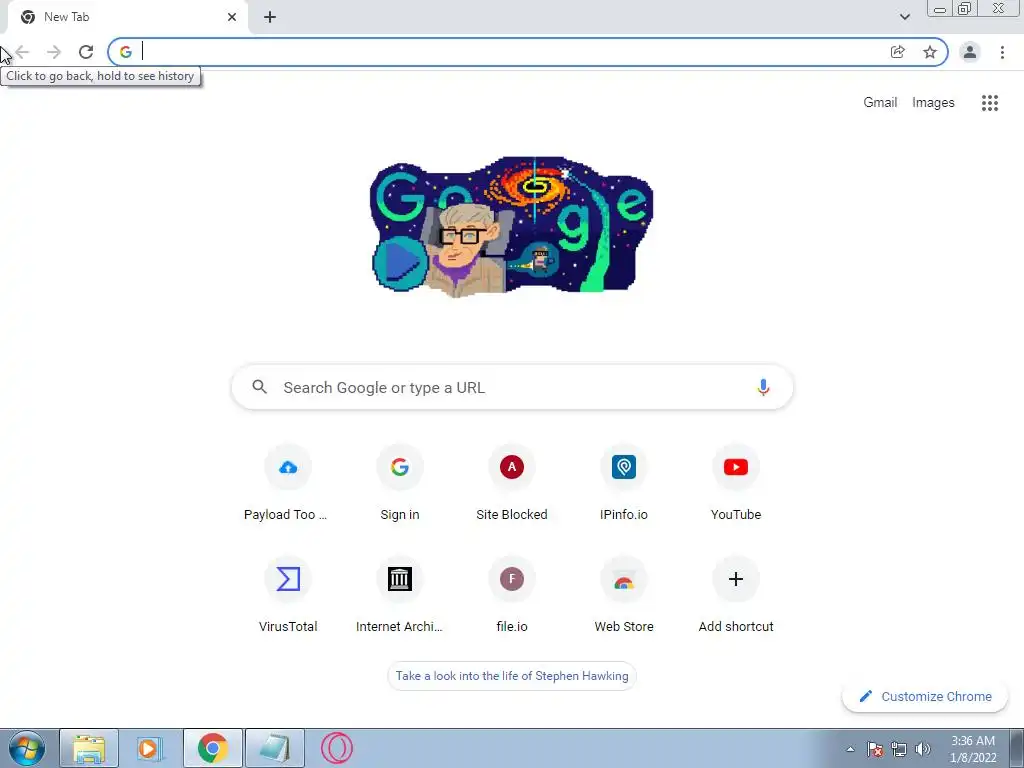Bookmark this tab with the star icon
Viewport: 1024px width, 768px height.
(930, 52)
